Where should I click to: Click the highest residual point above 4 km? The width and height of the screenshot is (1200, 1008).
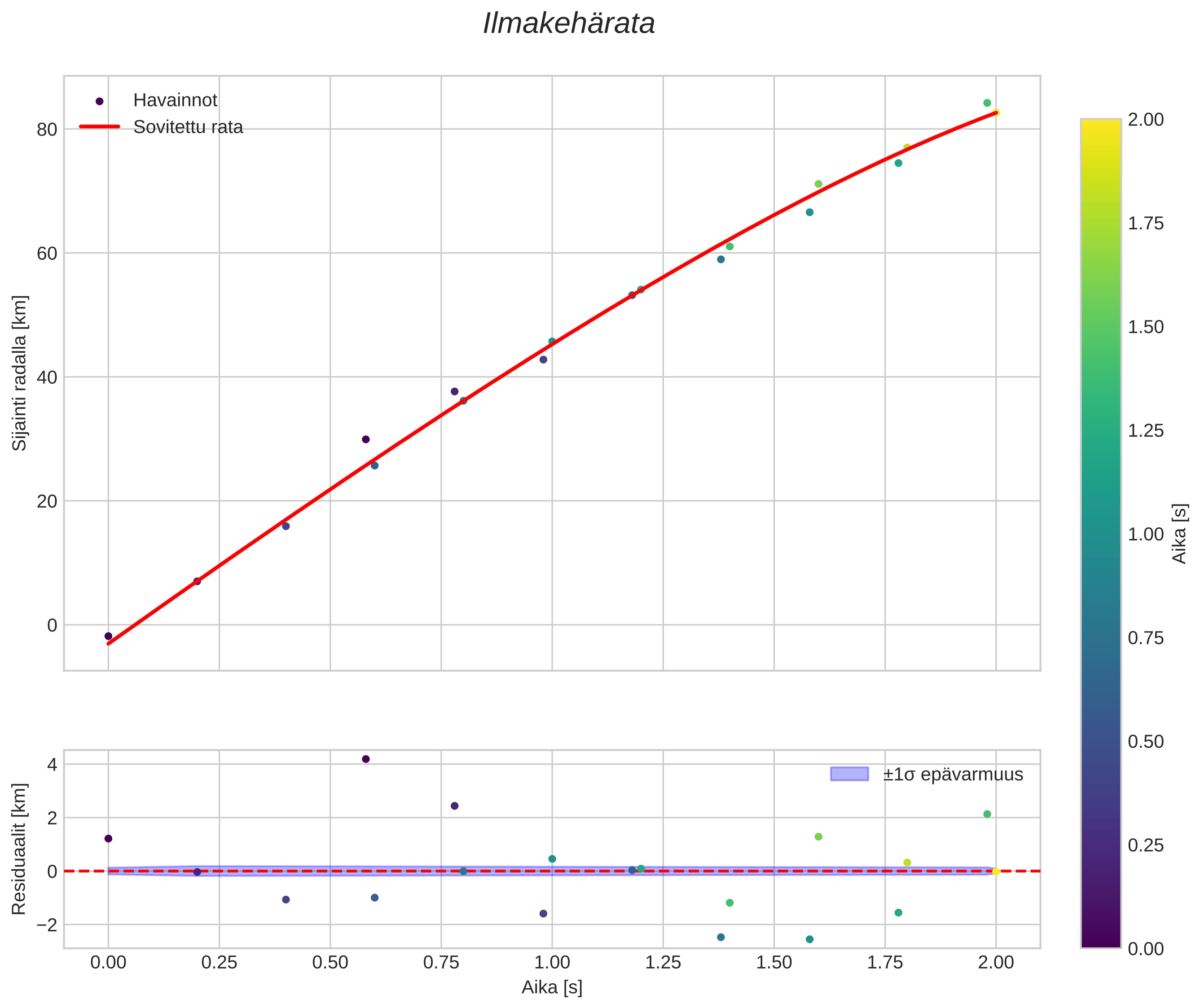pos(366,759)
